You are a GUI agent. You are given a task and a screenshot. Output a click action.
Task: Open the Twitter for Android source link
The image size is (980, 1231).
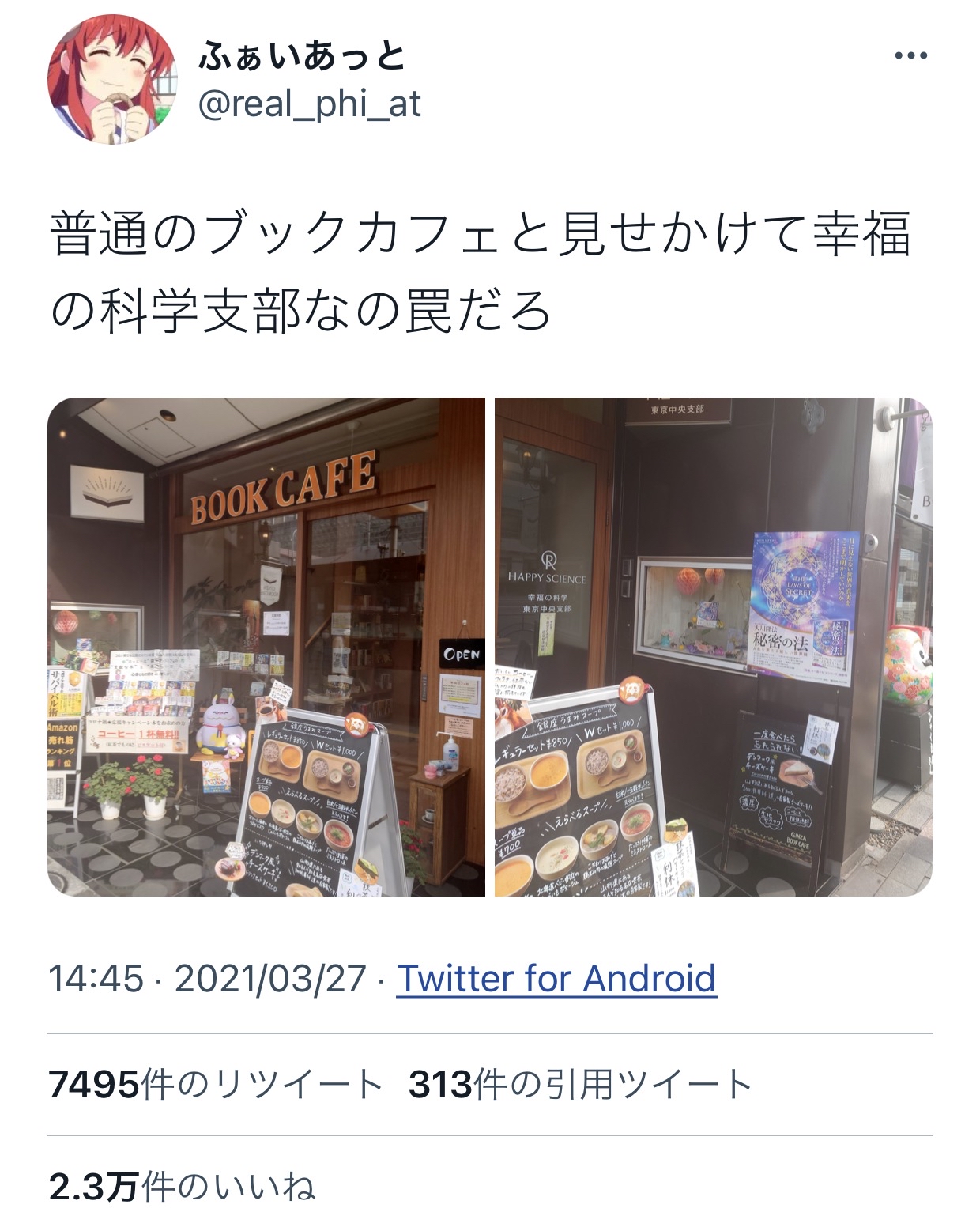tap(556, 979)
